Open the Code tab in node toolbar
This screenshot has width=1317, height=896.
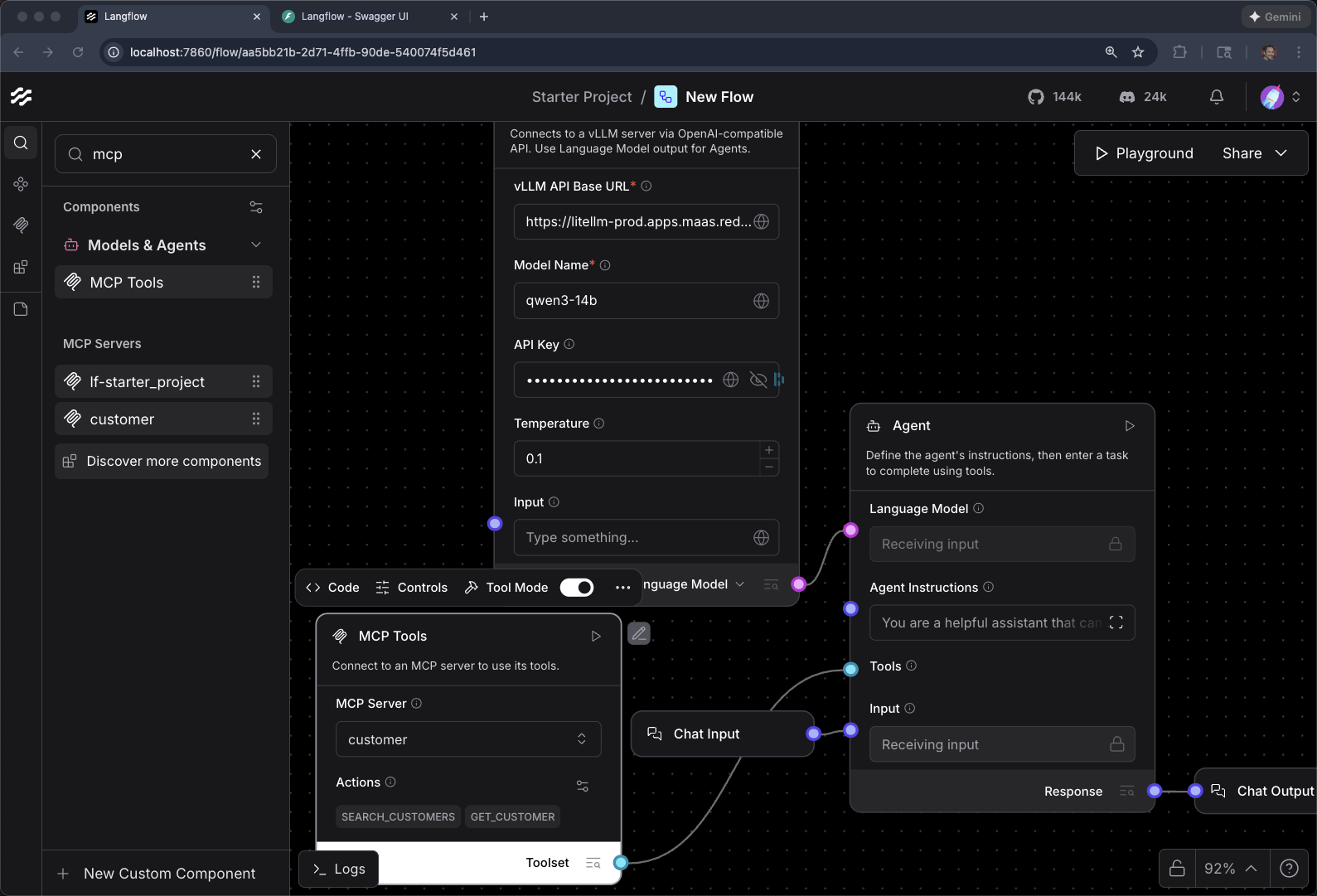(x=332, y=588)
